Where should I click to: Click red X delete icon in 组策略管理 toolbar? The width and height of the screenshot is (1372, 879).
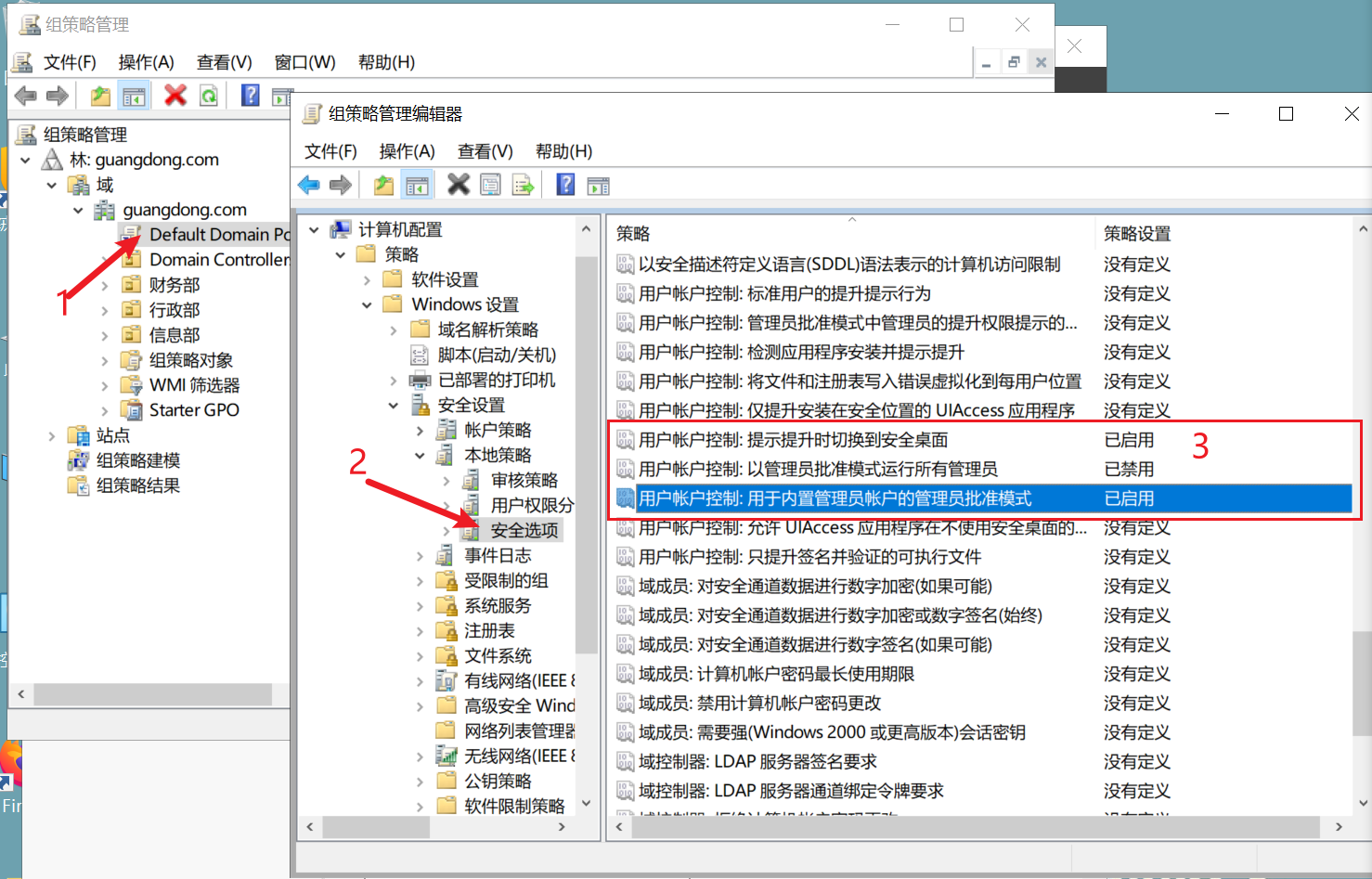(175, 95)
